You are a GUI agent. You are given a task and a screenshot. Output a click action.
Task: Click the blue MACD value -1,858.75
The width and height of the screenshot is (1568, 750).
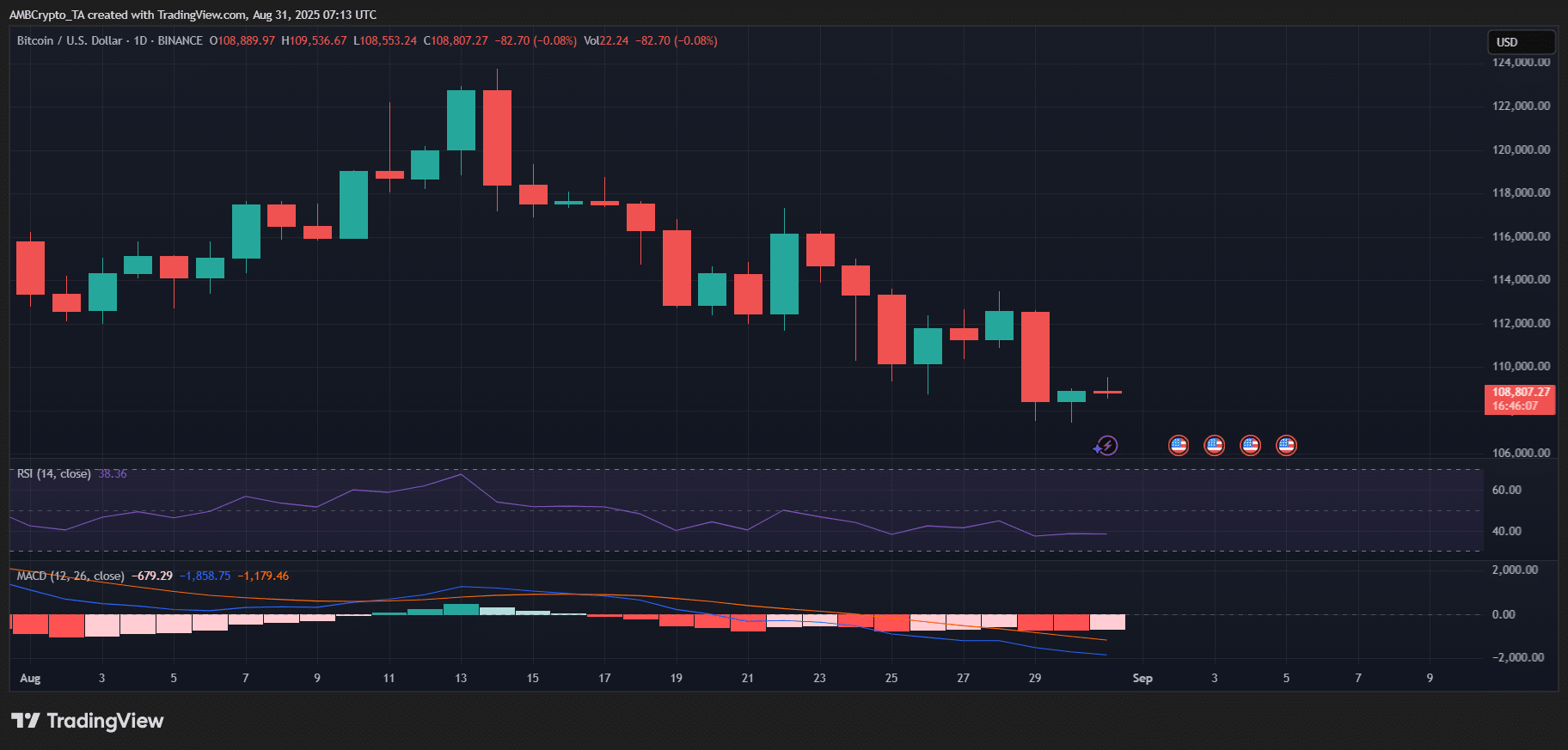[x=205, y=576]
